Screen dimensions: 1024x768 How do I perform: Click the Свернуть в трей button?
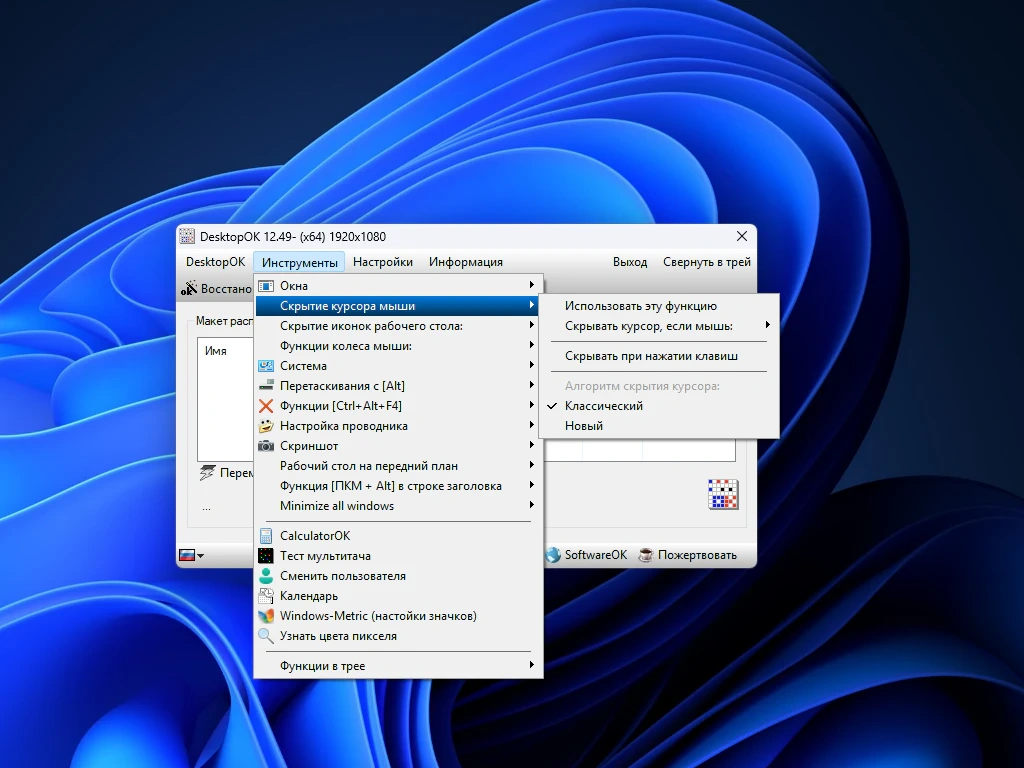pyautogui.click(x=706, y=262)
